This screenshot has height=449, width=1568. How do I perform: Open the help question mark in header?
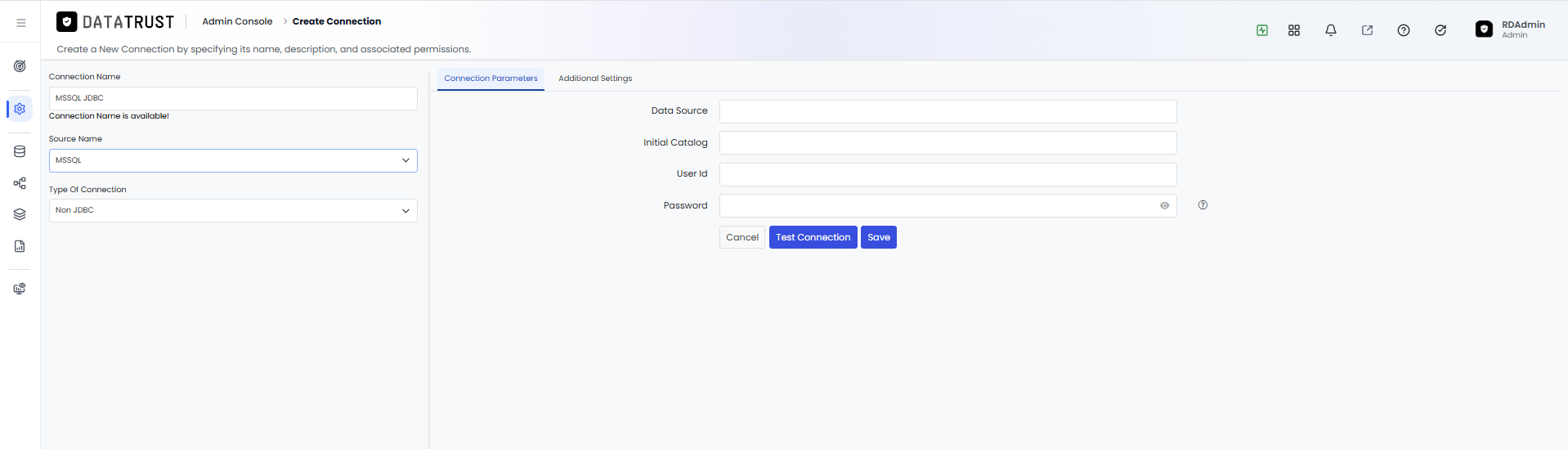pos(1404,30)
